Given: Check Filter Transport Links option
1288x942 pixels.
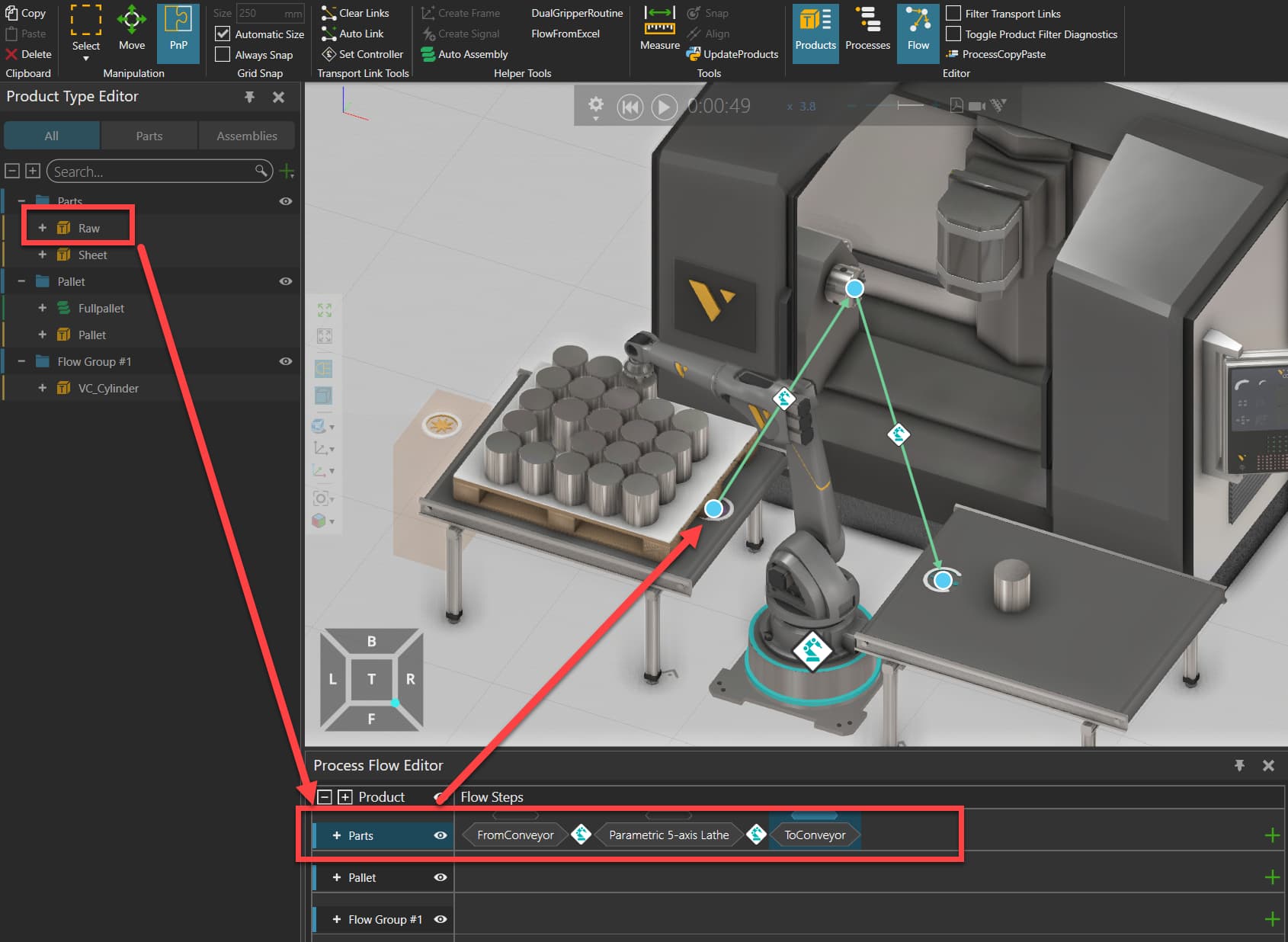Looking at the screenshot, I should point(953,13).
